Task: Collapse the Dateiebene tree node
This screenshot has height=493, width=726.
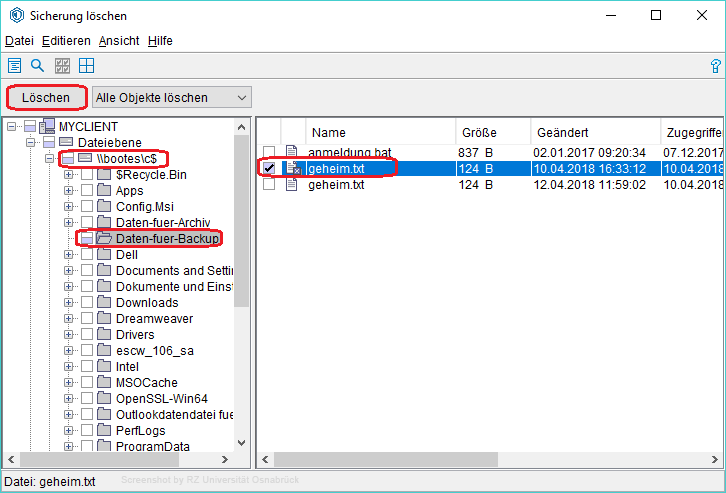Action: click(30, 143)
